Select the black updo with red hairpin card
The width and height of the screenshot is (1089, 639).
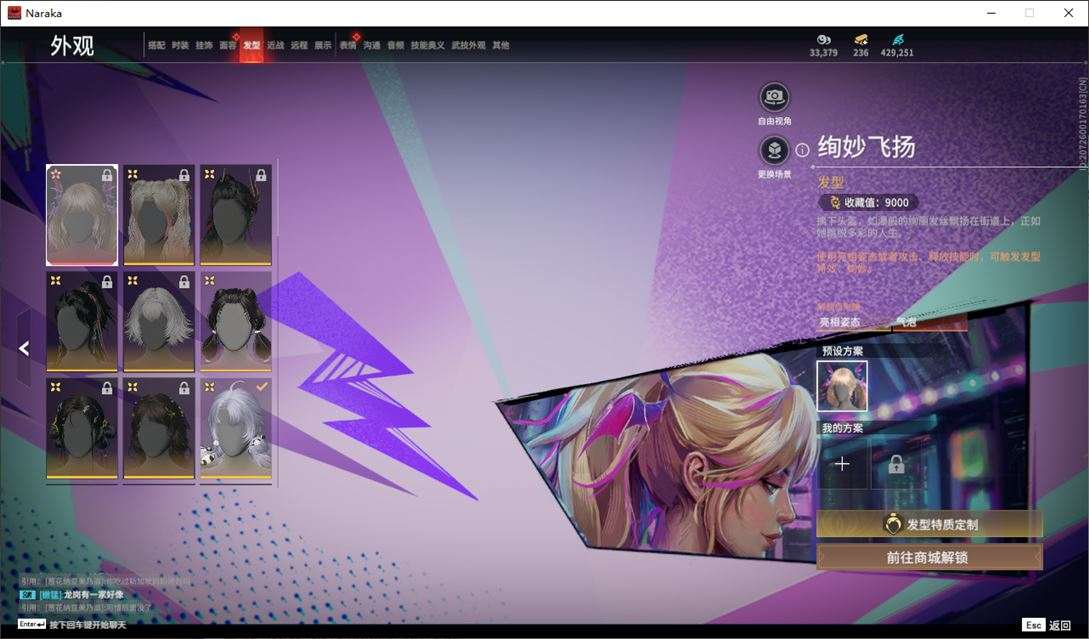pyautogui.click(x=236, y=215)
